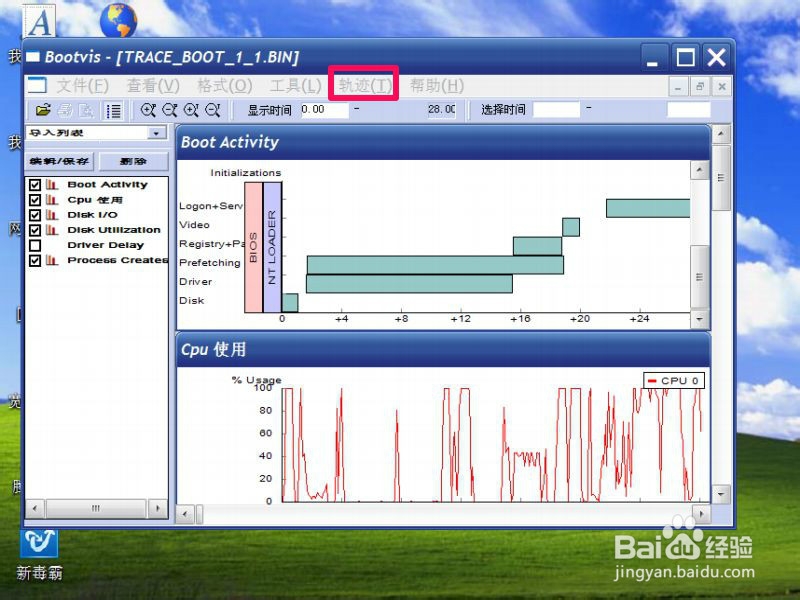
Task: Click the 删除 button
Action: click(x=133, y=161)
